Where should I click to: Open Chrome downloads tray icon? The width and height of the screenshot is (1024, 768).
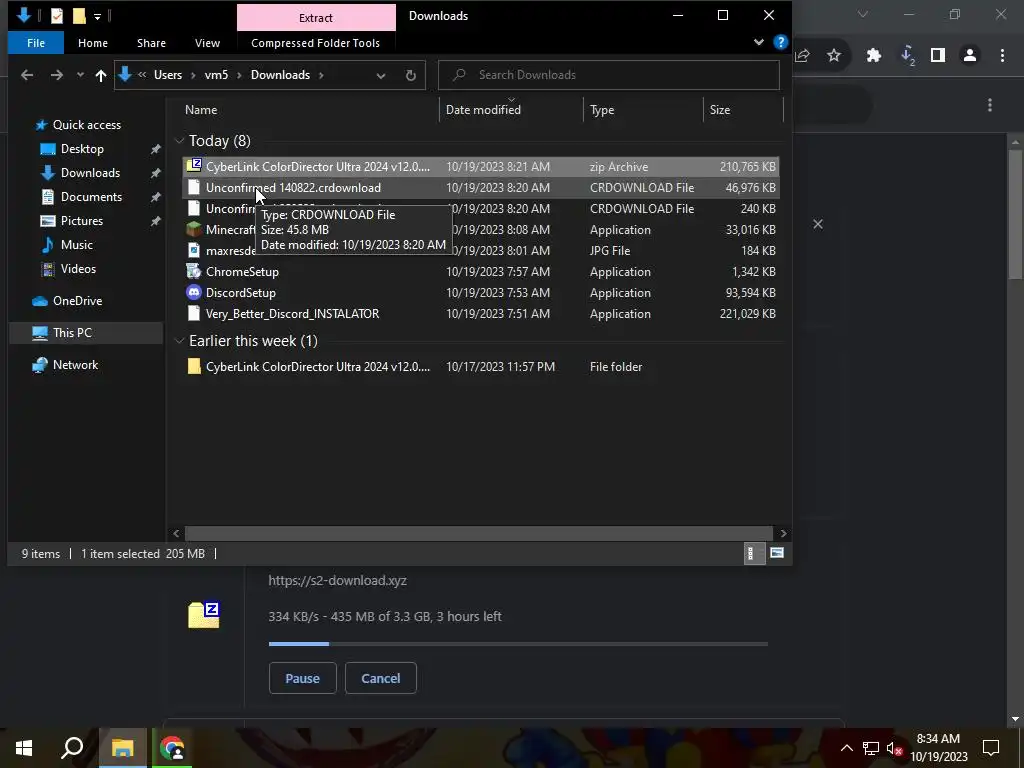[x=908, y=56]
